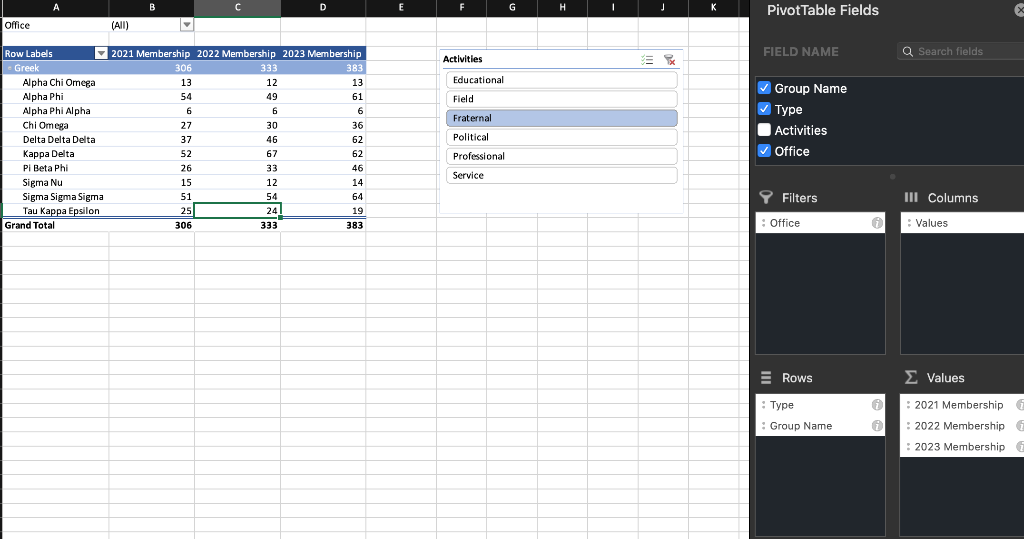Select the Values item in Columns area
Screen dimensions: 1024x539
(x=962, y=223)
